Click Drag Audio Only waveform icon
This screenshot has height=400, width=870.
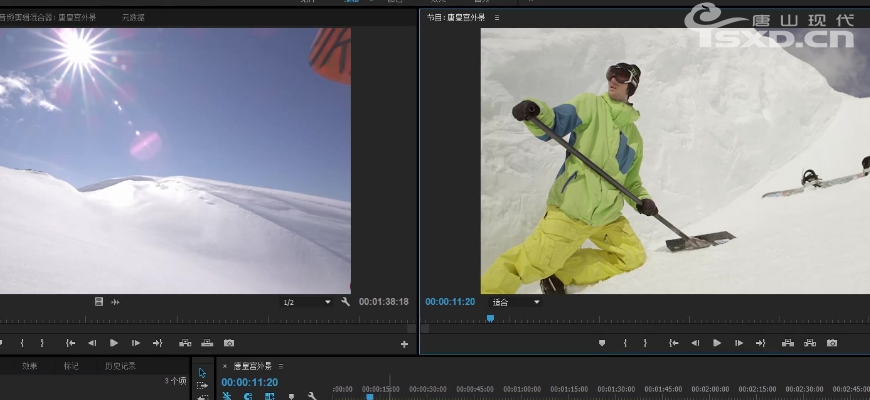pyautogui.click(x=115, y=302)
